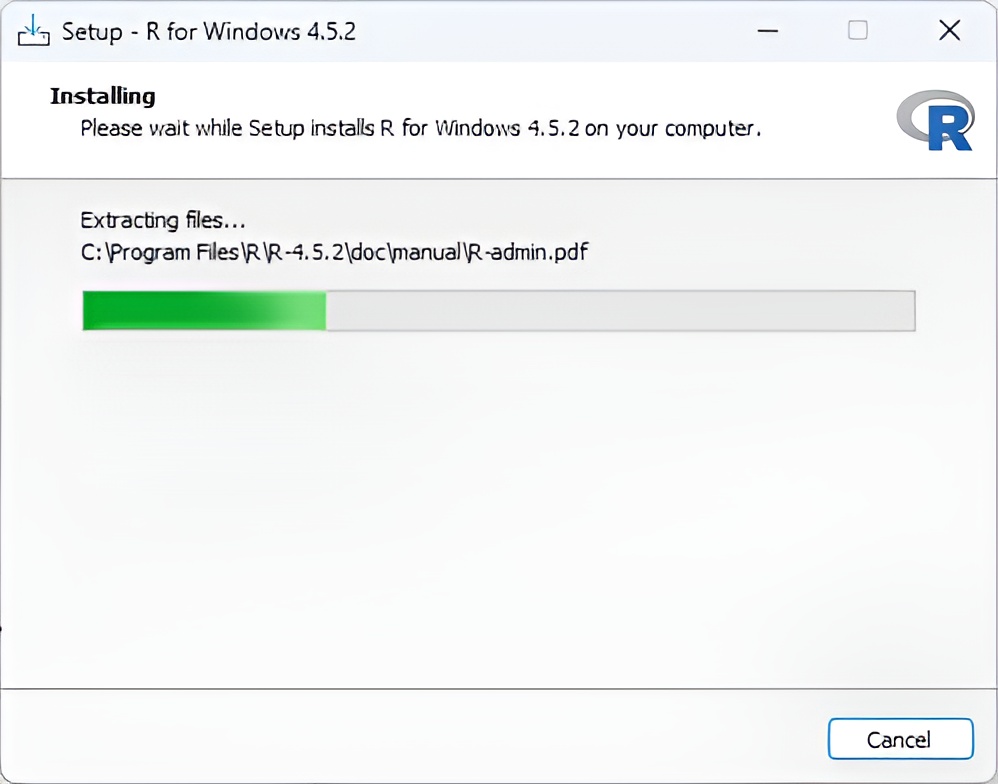Image resolution: width=998 pixels, height=784 pixels.
Task: Click the "Setup - R for Windows 4.5.2" title
Action: 209,31
